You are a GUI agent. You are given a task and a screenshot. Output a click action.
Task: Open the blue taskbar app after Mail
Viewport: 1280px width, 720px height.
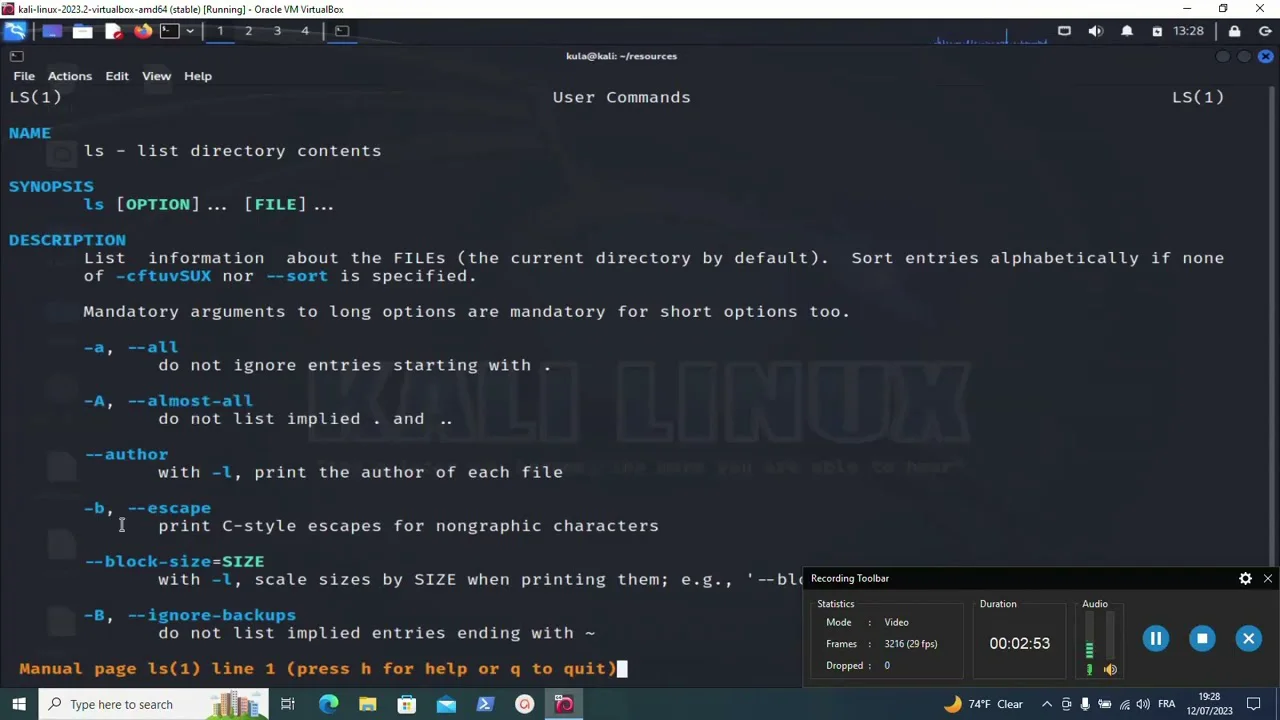click(485, 704)
